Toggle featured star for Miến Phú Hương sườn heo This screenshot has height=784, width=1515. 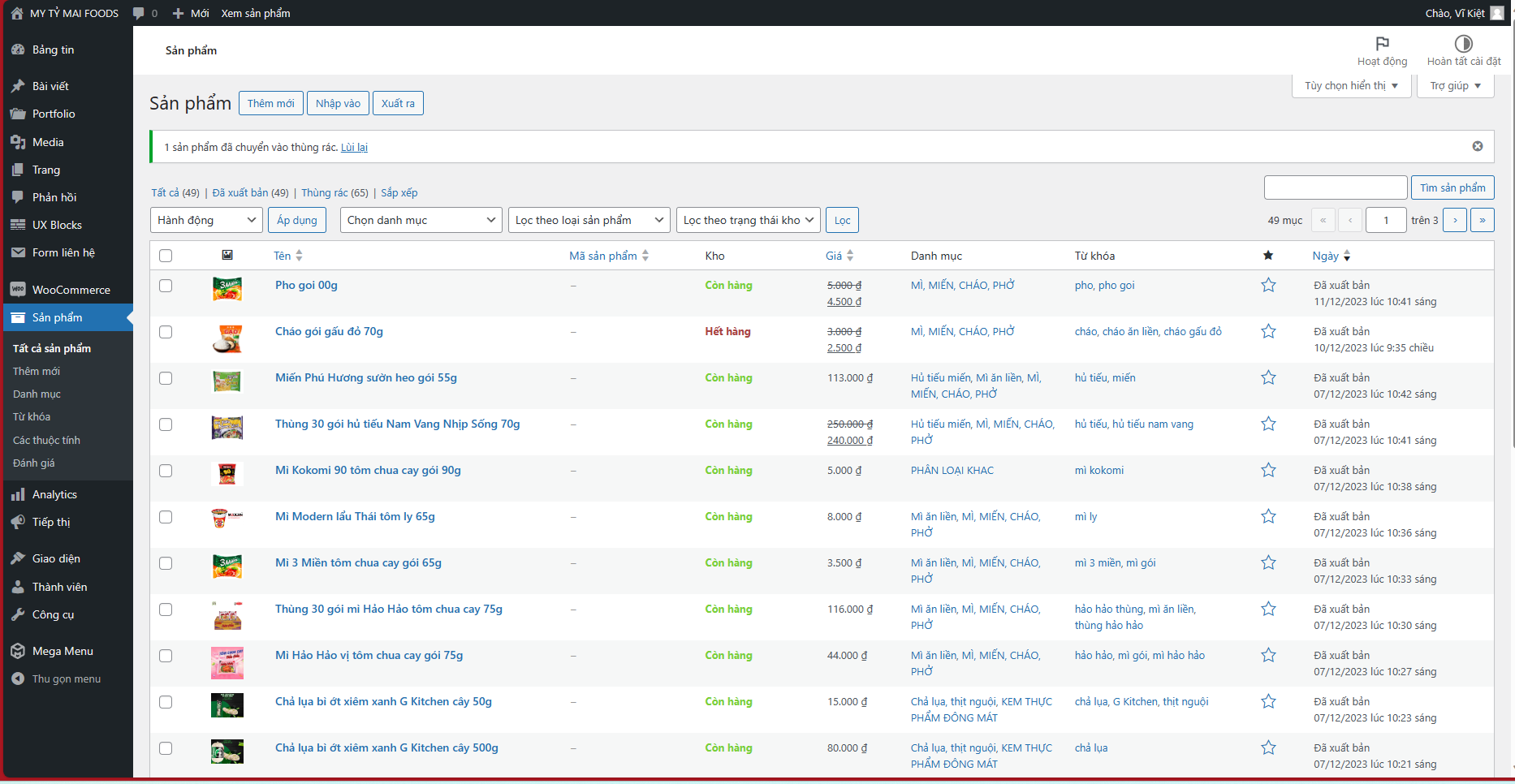pos(1268,377)
